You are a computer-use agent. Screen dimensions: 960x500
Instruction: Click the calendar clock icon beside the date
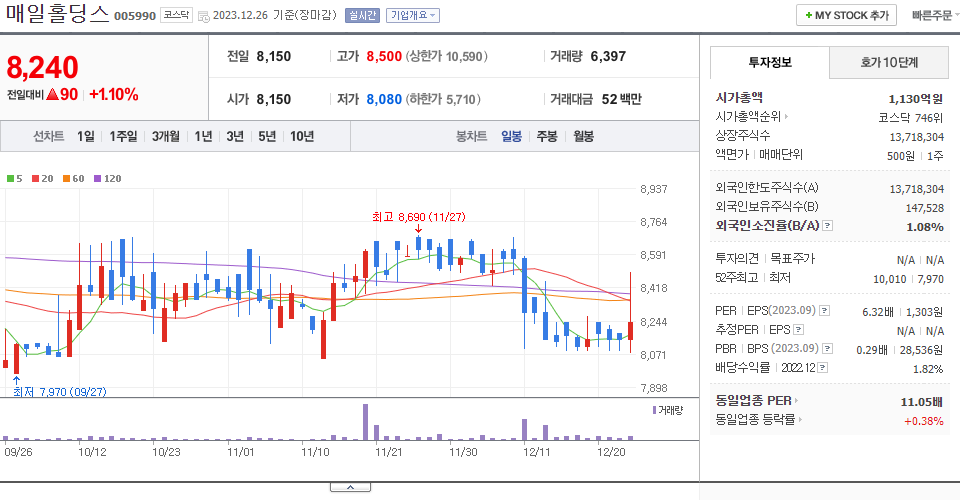click(x=203, y=16)
